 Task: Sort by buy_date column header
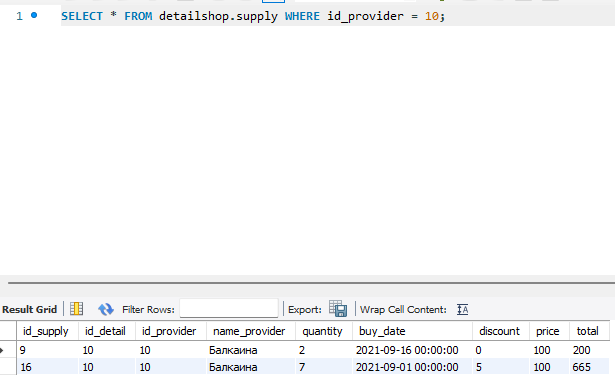pos(412,331)
